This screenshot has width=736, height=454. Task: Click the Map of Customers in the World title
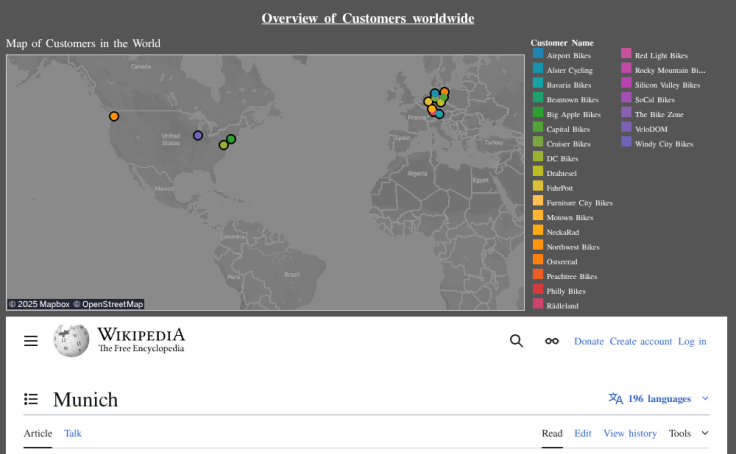tap(83, 43)
